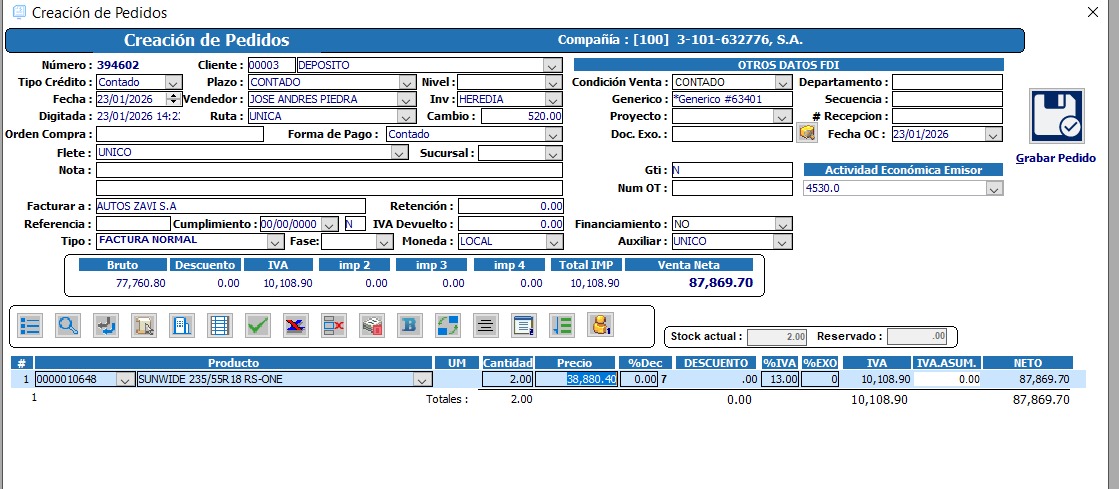Click the Cambio field showing 520.00

tap(522, 116)
